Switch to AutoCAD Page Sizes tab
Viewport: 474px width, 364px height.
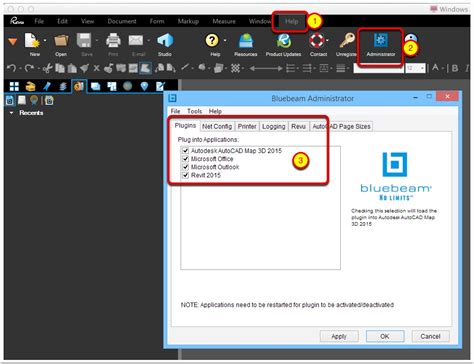341,127
